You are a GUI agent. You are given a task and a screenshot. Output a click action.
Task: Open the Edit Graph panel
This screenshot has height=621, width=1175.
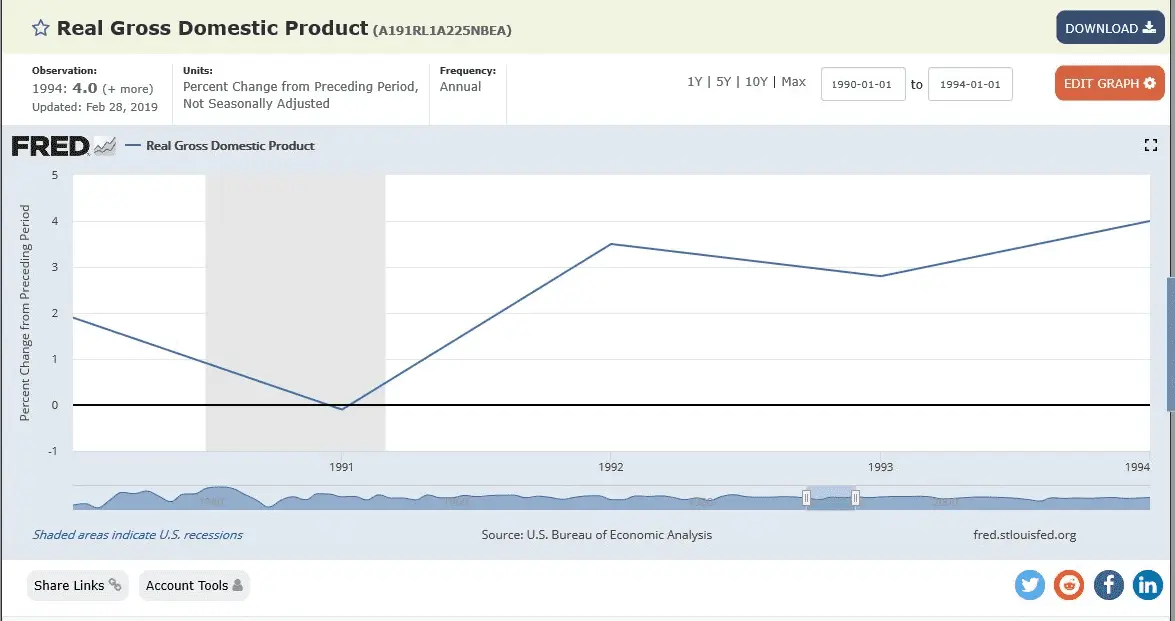(1109, 83)
